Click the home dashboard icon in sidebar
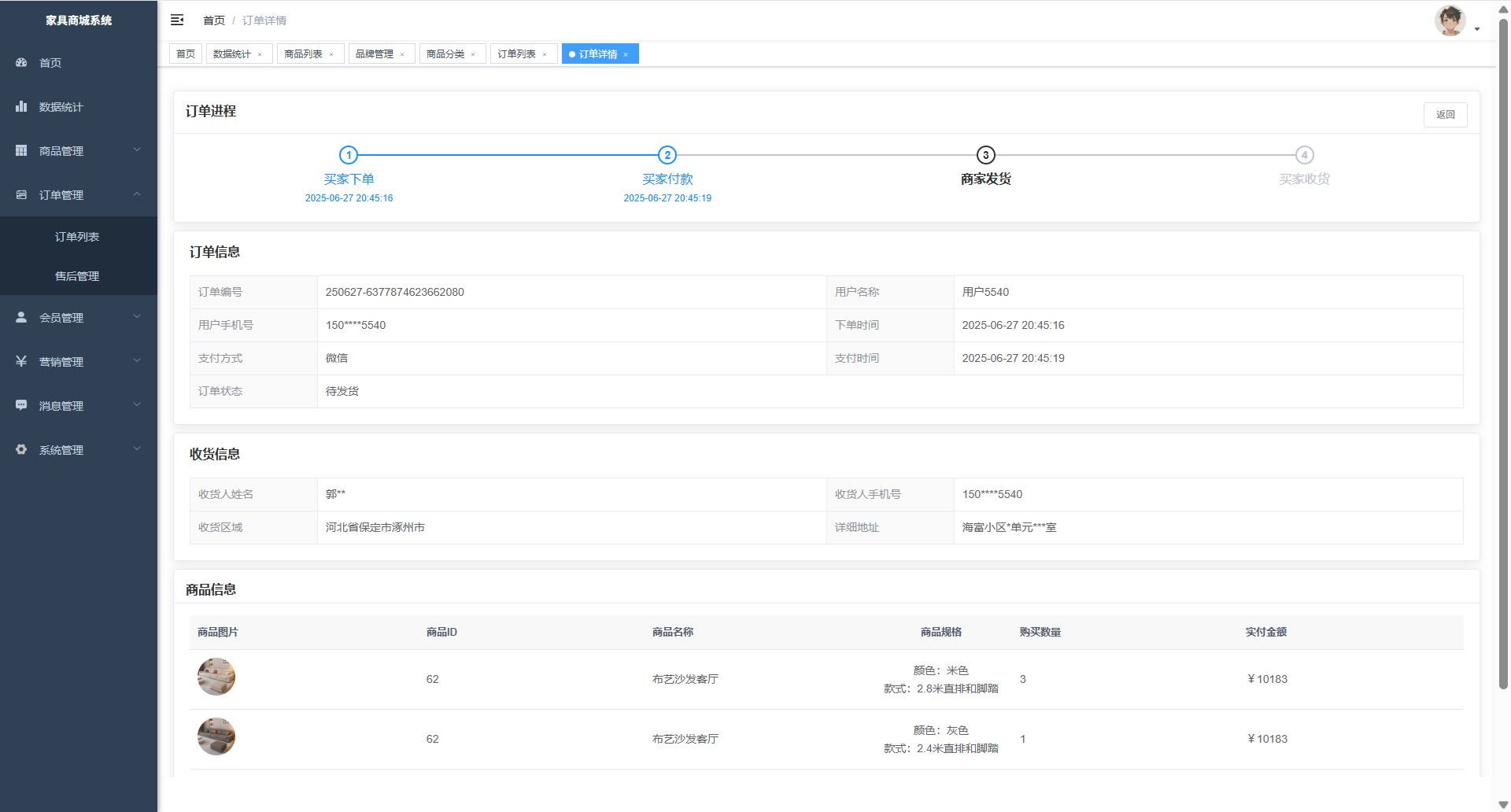The width and height of the screenshot is (1511, 812). (x=21, y=62)
